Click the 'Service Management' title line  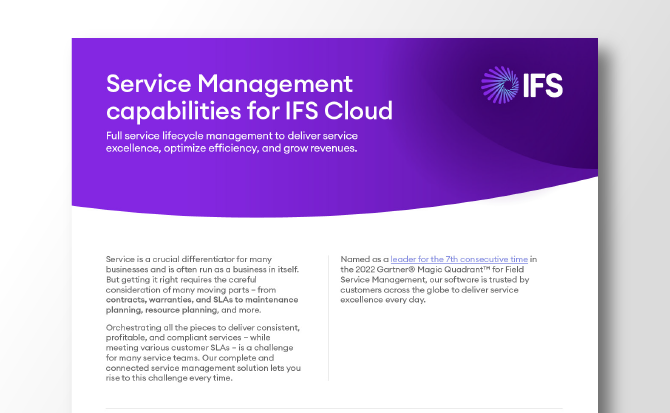tap(229, 82)
